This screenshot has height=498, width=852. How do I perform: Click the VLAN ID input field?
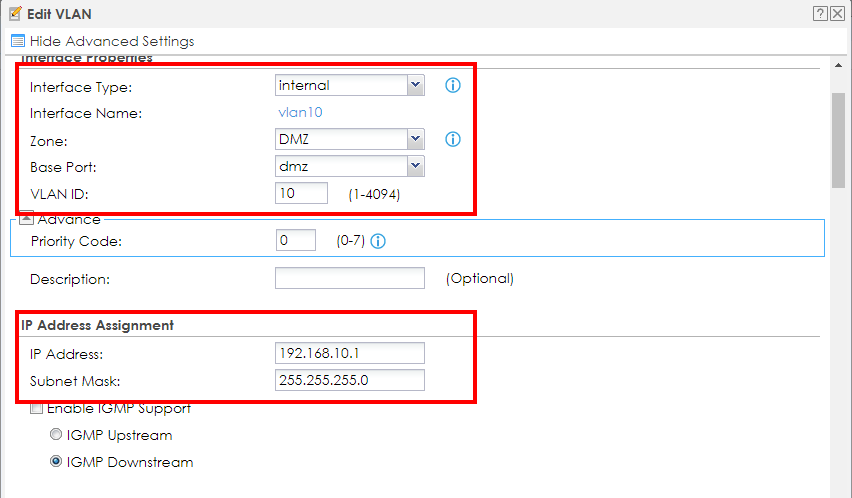click(x=301, y=193)
